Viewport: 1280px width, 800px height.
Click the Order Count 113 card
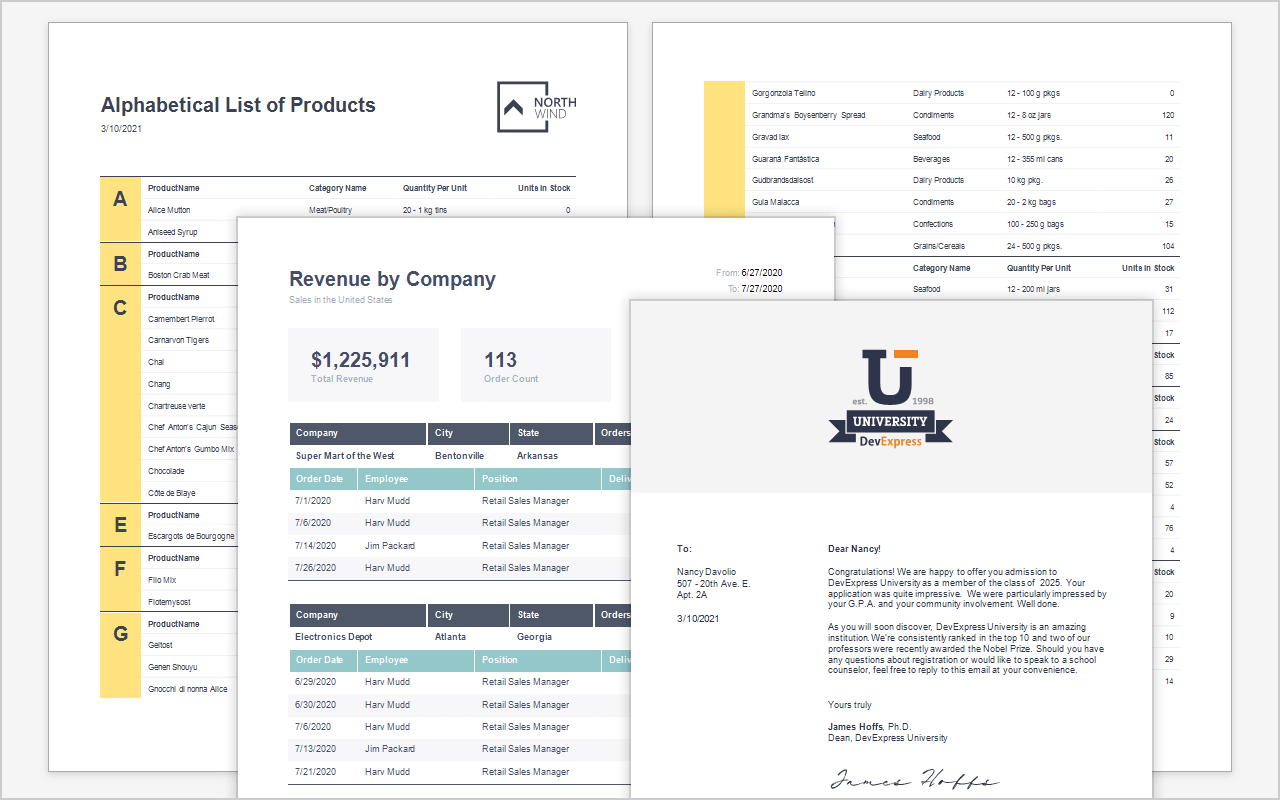535,365
